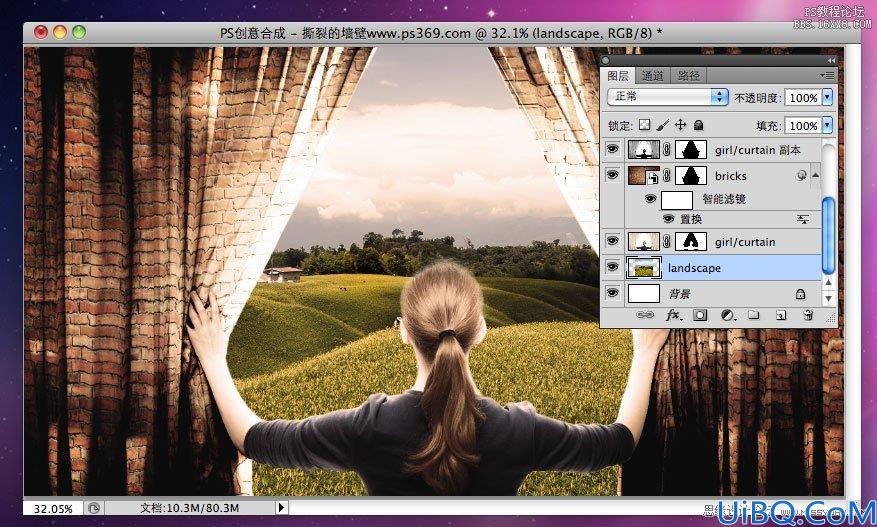The image size is (877, 527).
Task: Collapse bricks layer smart filters arrow
Action: coord(815,176)
